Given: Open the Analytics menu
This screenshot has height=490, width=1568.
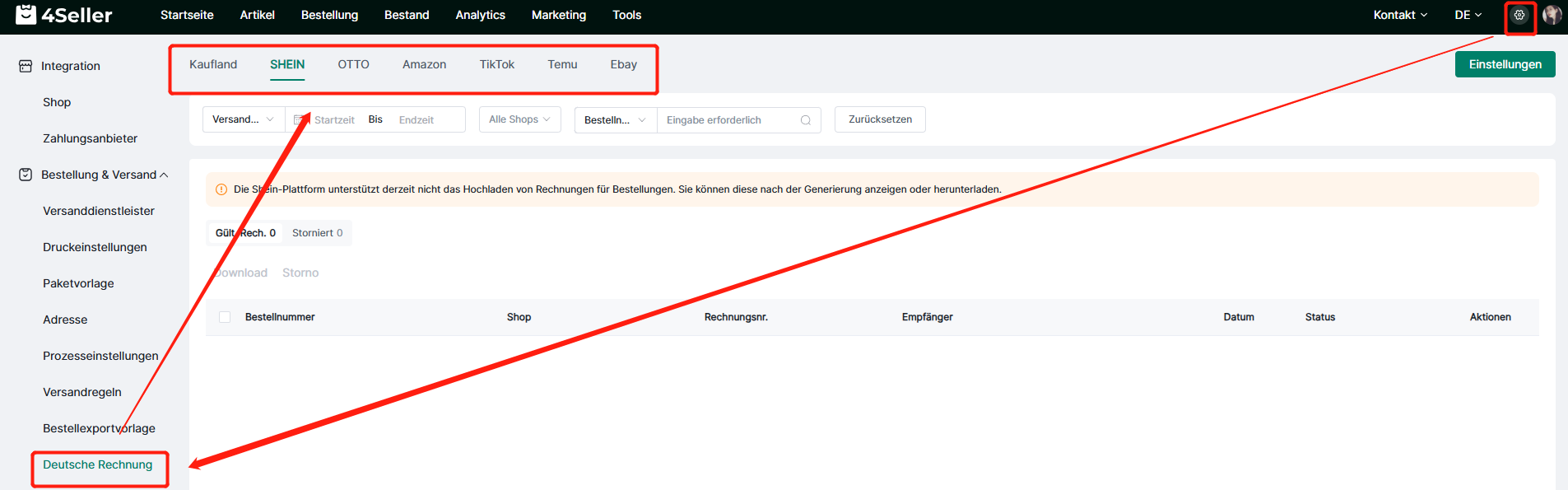Looking at the screenshot, I should 480,15.
